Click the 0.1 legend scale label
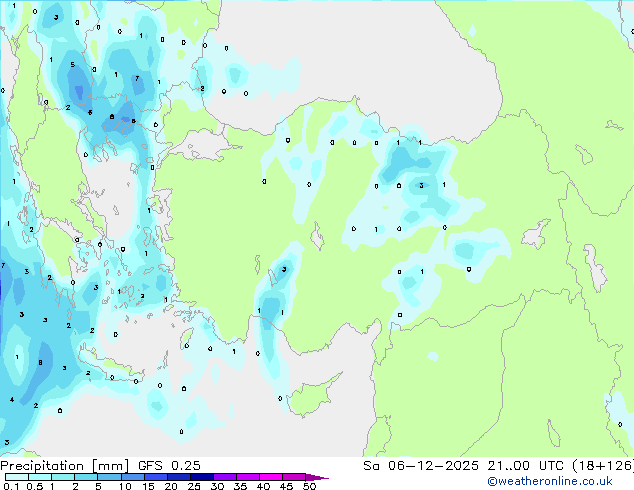Viewport: 634px width, 490px height. click(11, 486)
